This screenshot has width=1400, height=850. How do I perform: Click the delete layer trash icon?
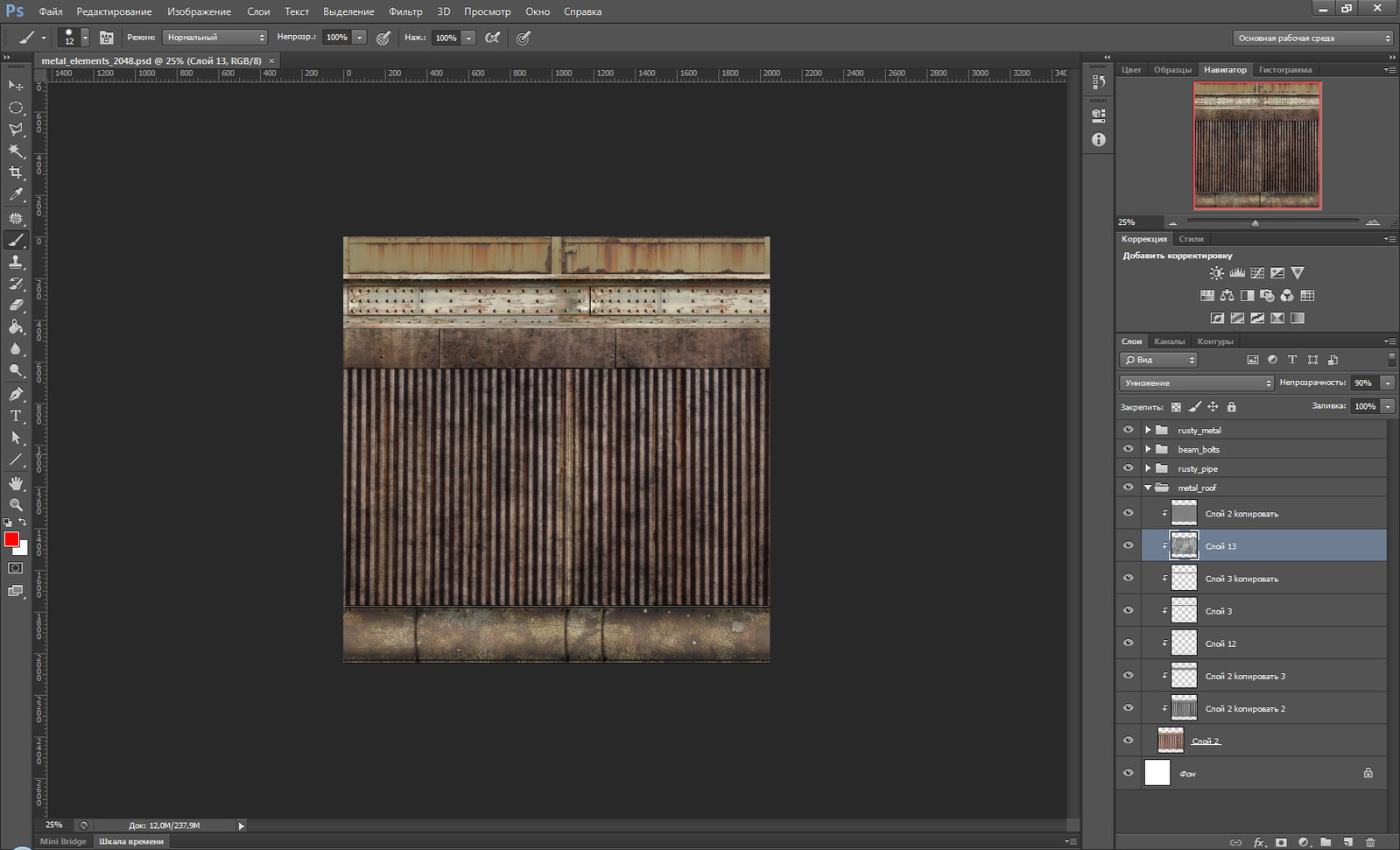point(1370,842)
